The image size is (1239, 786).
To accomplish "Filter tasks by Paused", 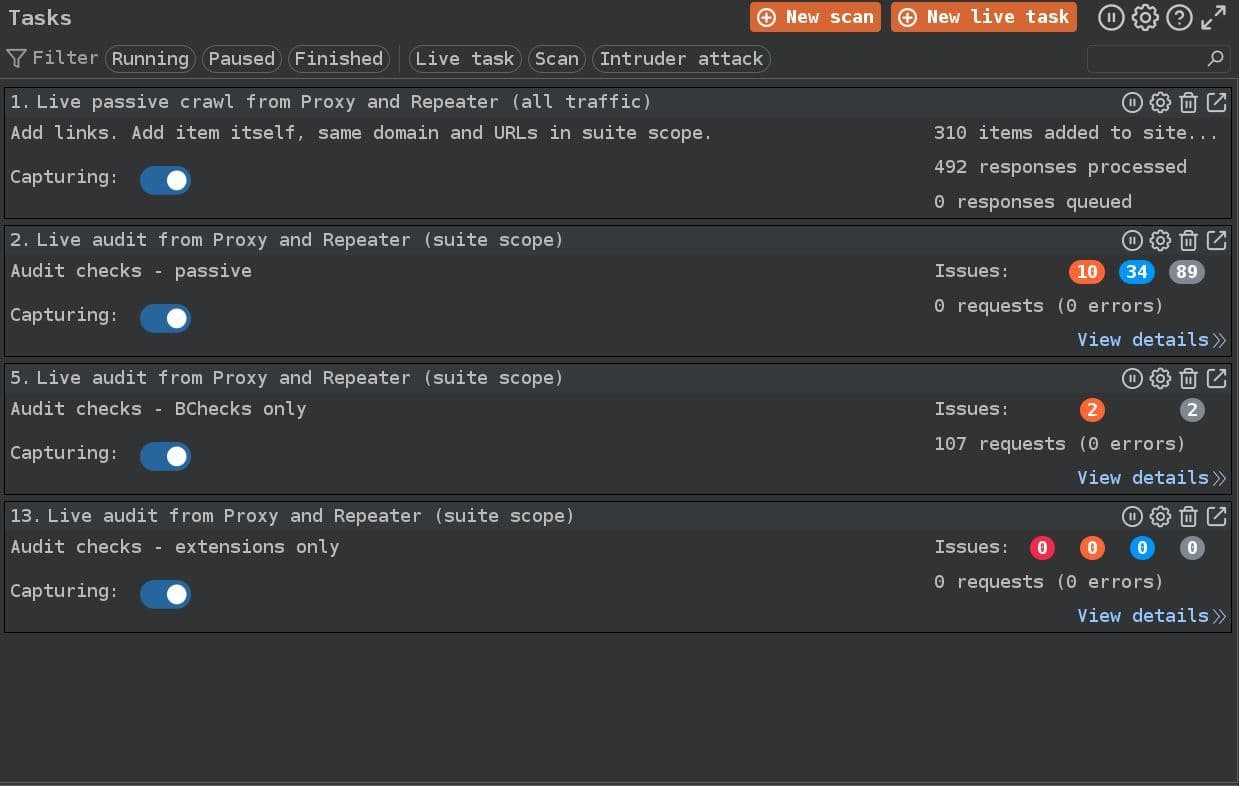I will 241,59.
